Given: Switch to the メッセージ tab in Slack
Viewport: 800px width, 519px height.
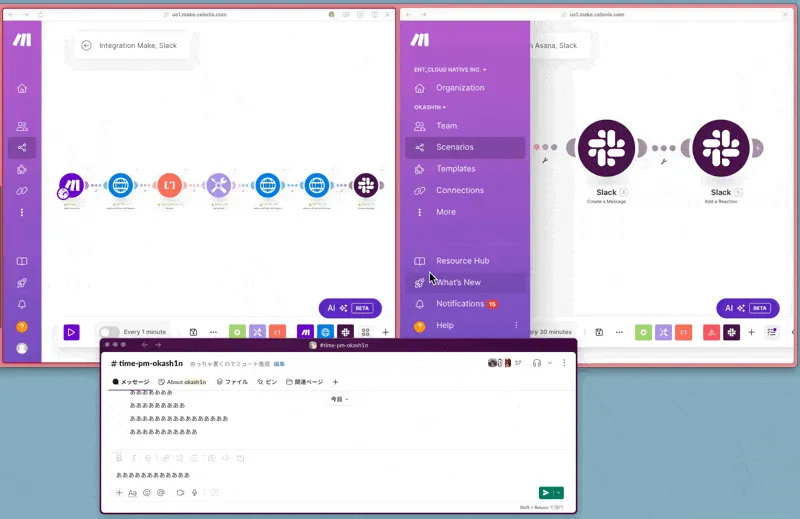Looking at the screenshot, I should [x=131, y=382].
